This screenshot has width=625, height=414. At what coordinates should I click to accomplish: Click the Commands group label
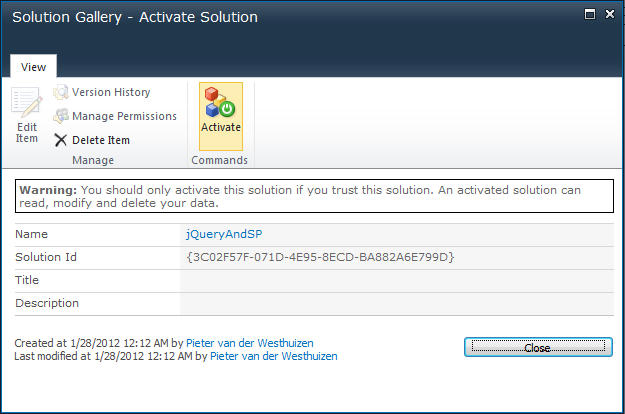[220, 160]
